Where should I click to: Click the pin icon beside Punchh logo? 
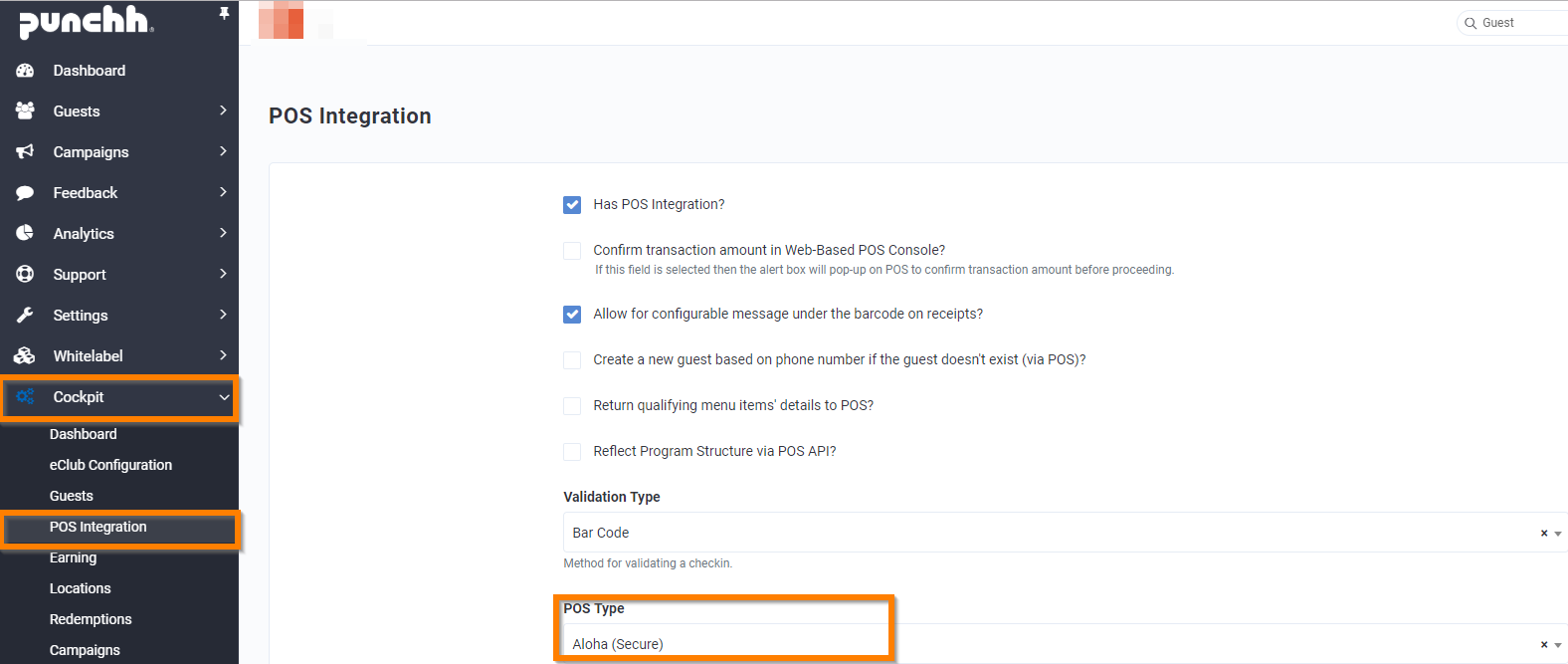(x=224, y=14)
